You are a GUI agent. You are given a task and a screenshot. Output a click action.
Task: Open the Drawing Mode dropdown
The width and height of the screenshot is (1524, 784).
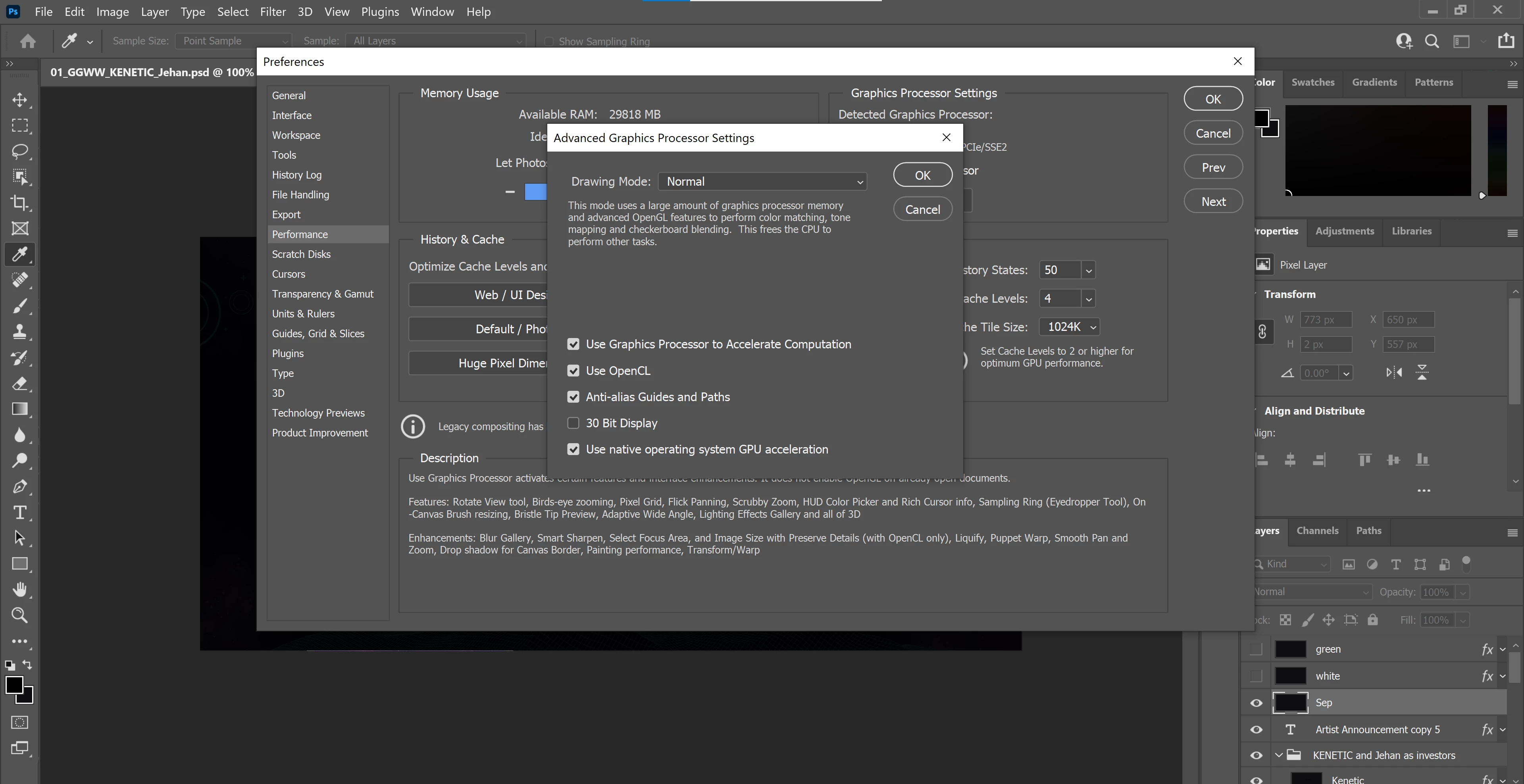(762, 181)
